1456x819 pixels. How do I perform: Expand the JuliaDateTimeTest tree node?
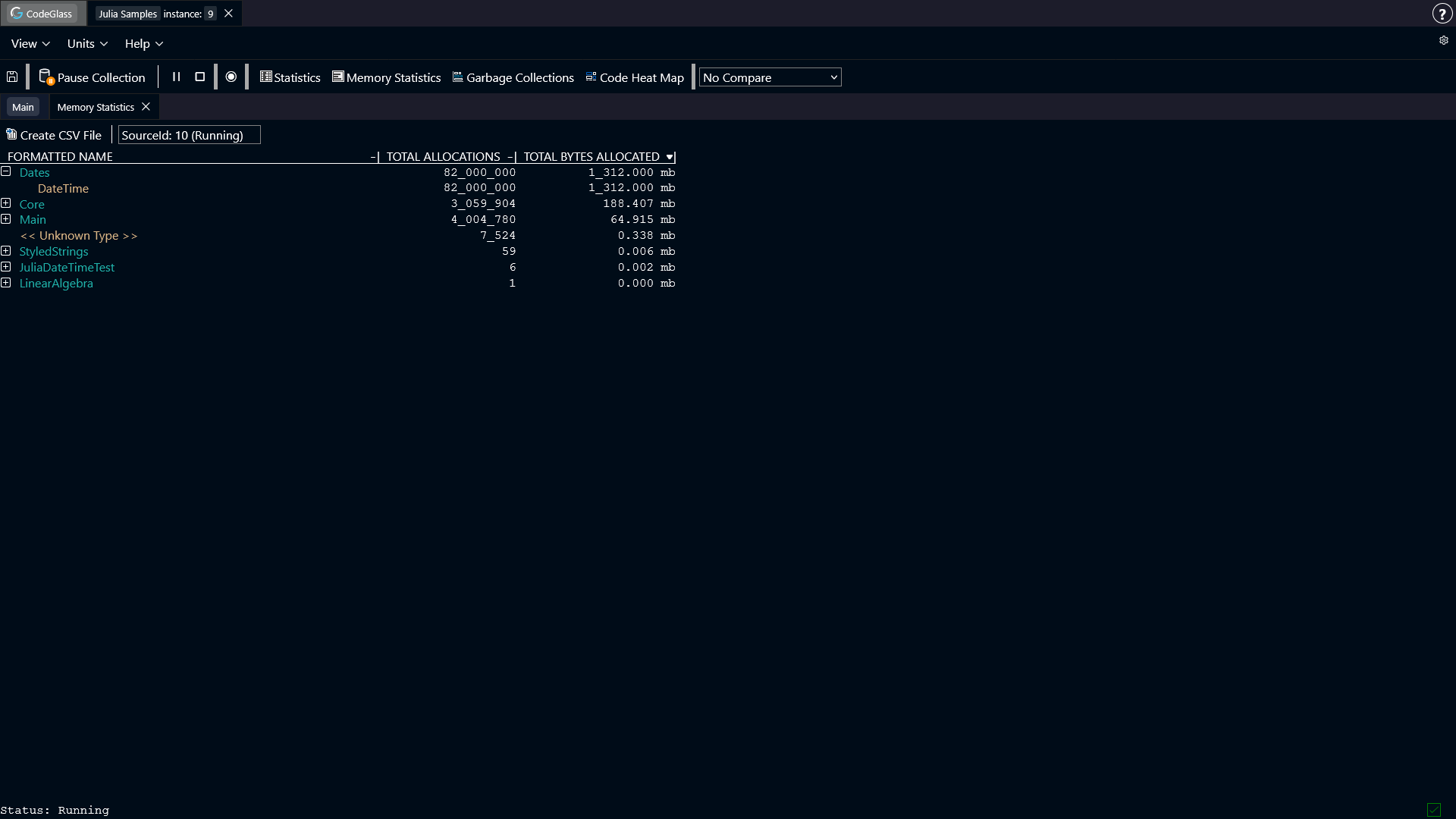point(5,268)
